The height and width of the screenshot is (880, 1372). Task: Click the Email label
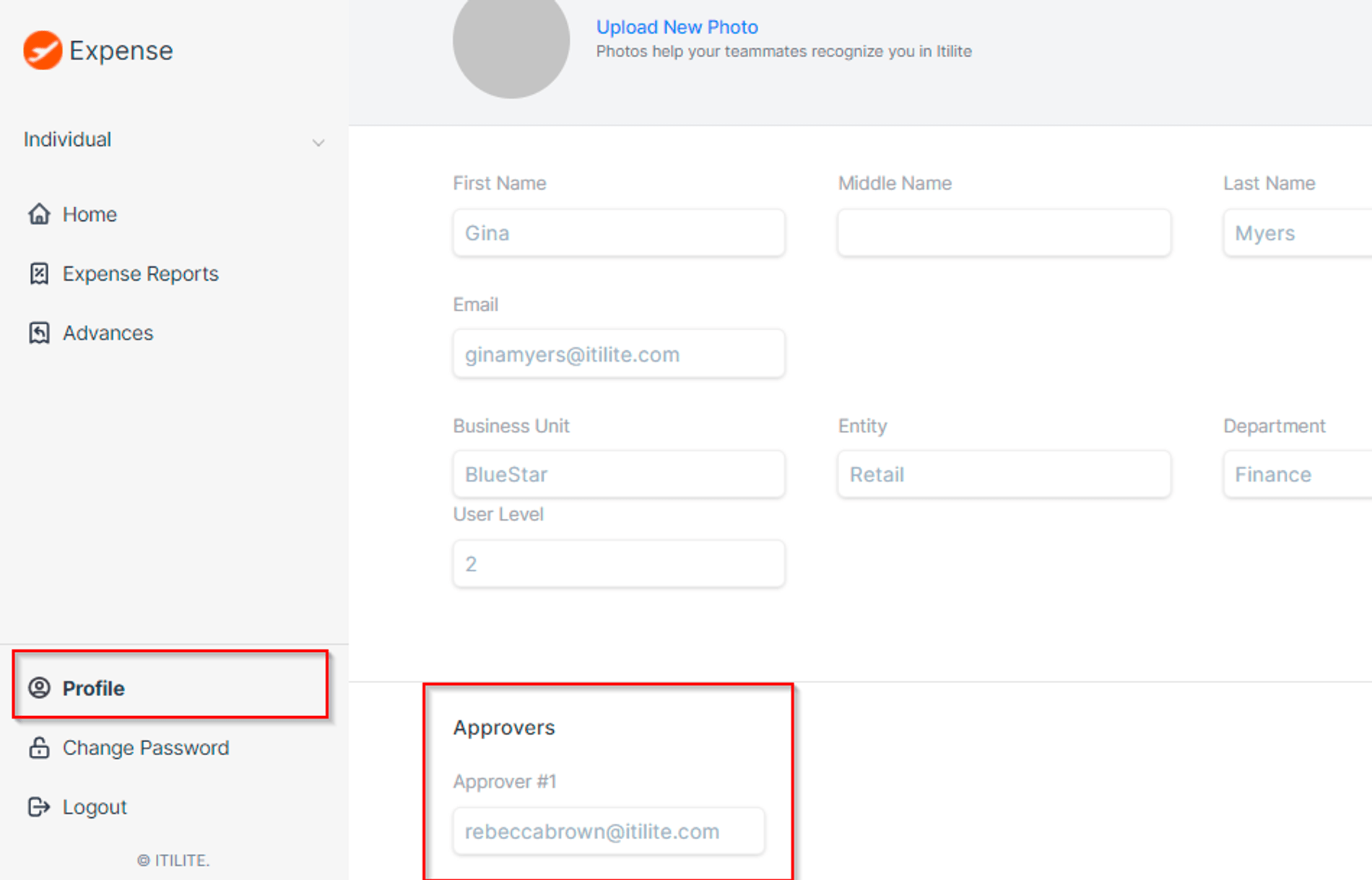click(x=475, y=305)
